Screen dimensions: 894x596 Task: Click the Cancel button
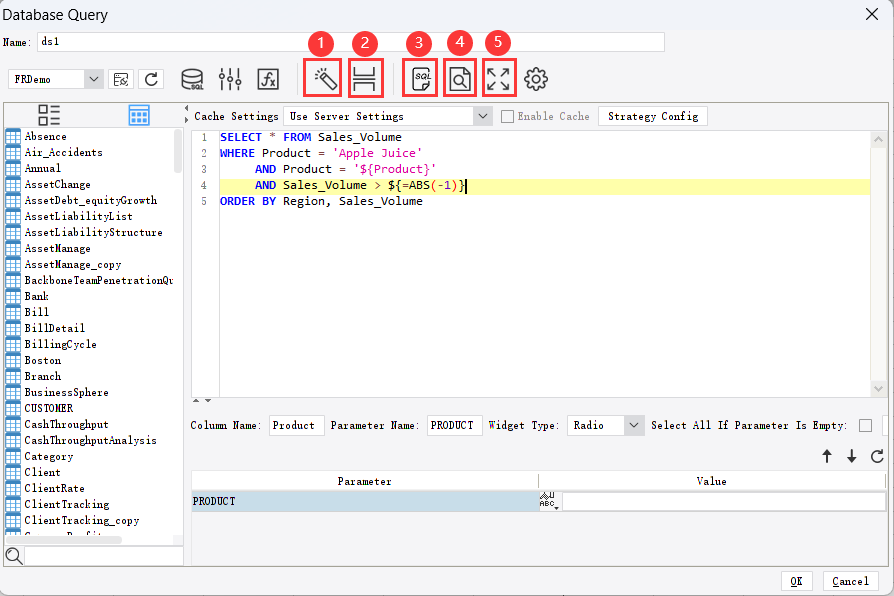click(850, 581)
